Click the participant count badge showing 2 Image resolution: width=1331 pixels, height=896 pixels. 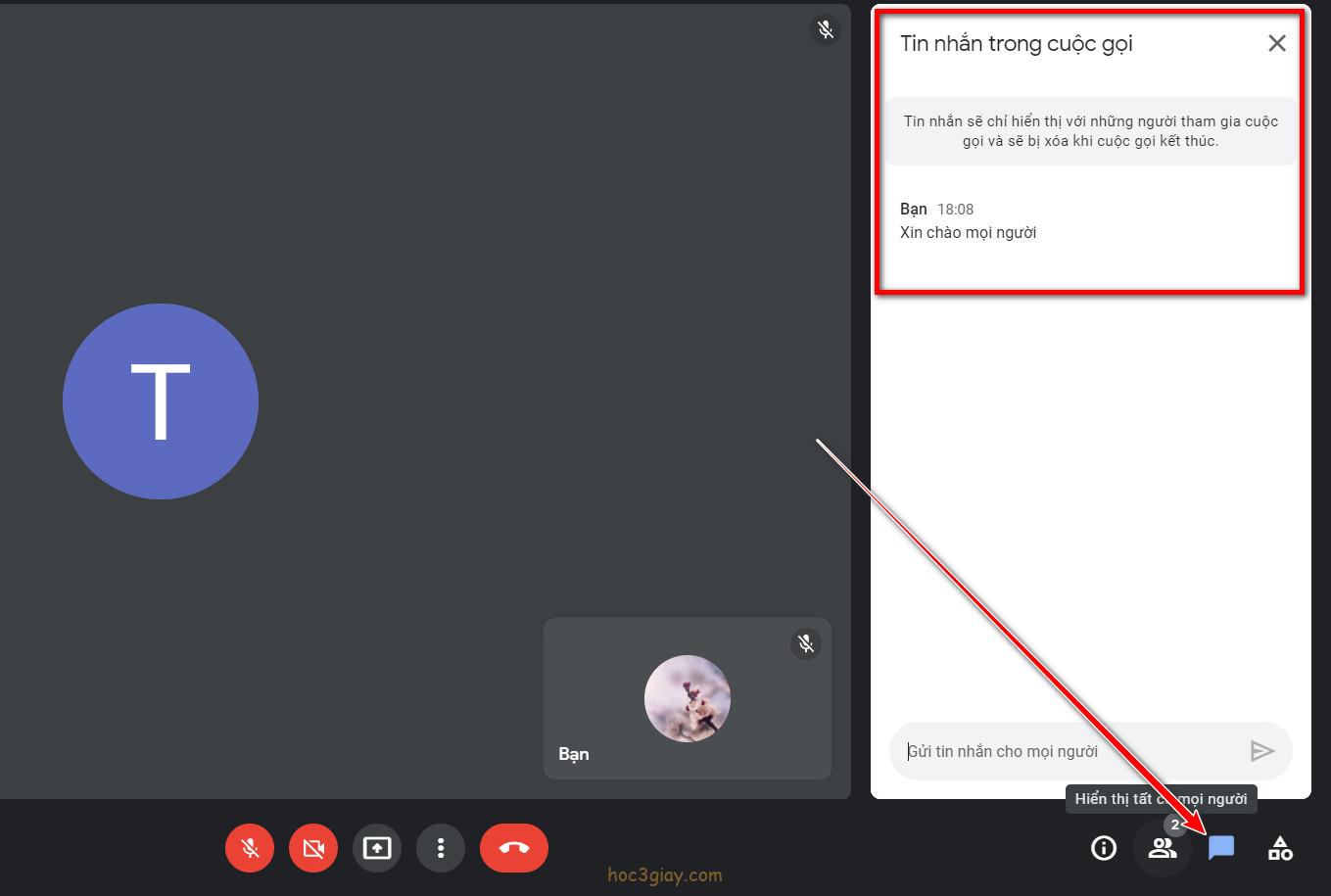1175,825
